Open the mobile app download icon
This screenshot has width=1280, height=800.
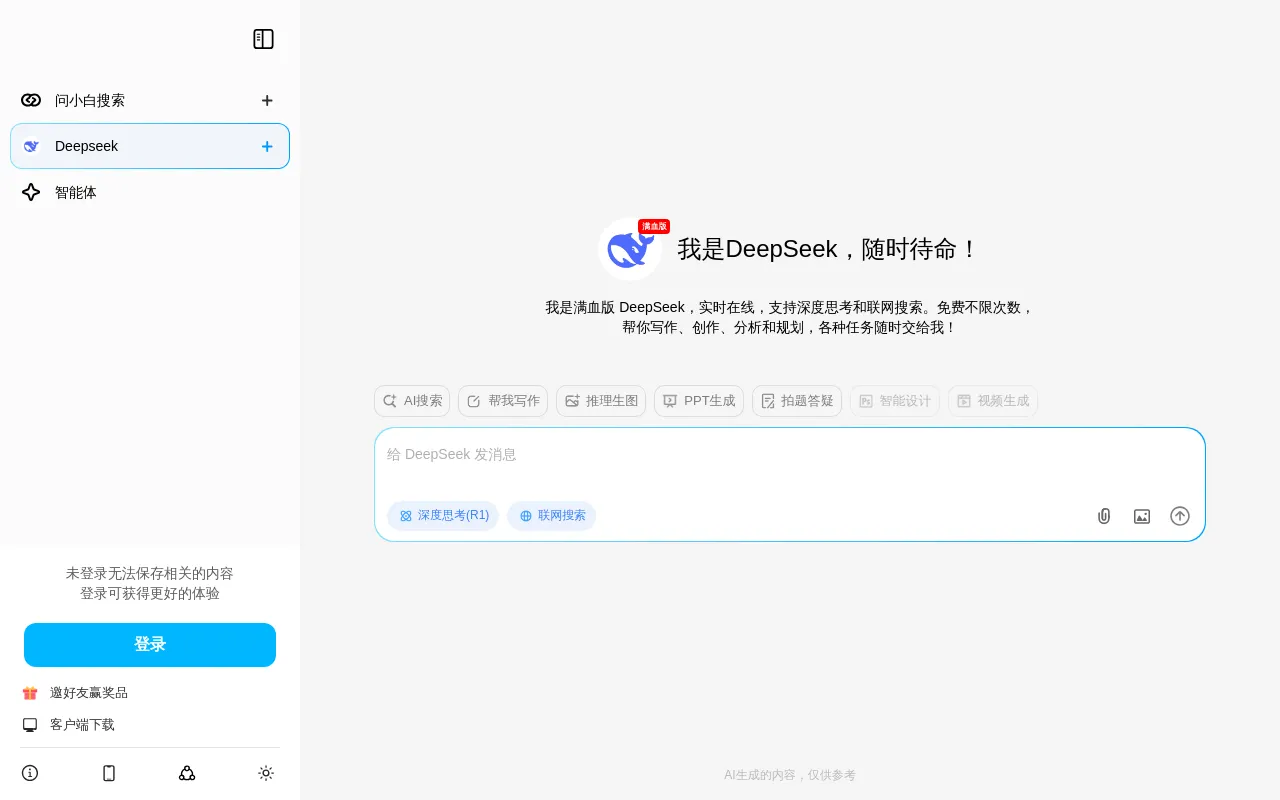[109, 773]
